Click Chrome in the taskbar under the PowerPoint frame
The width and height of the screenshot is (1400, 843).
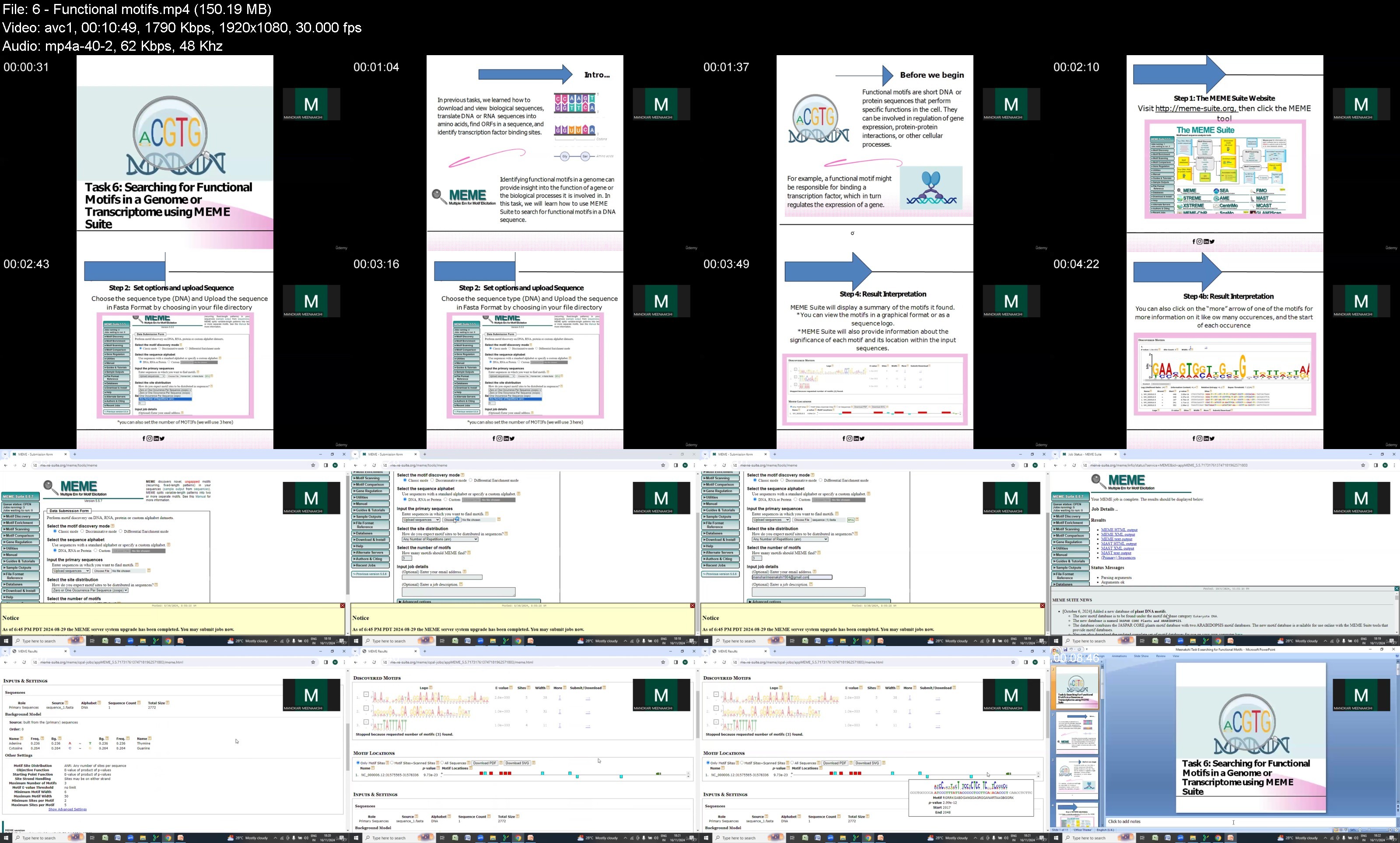click(x=1218, y=838)
